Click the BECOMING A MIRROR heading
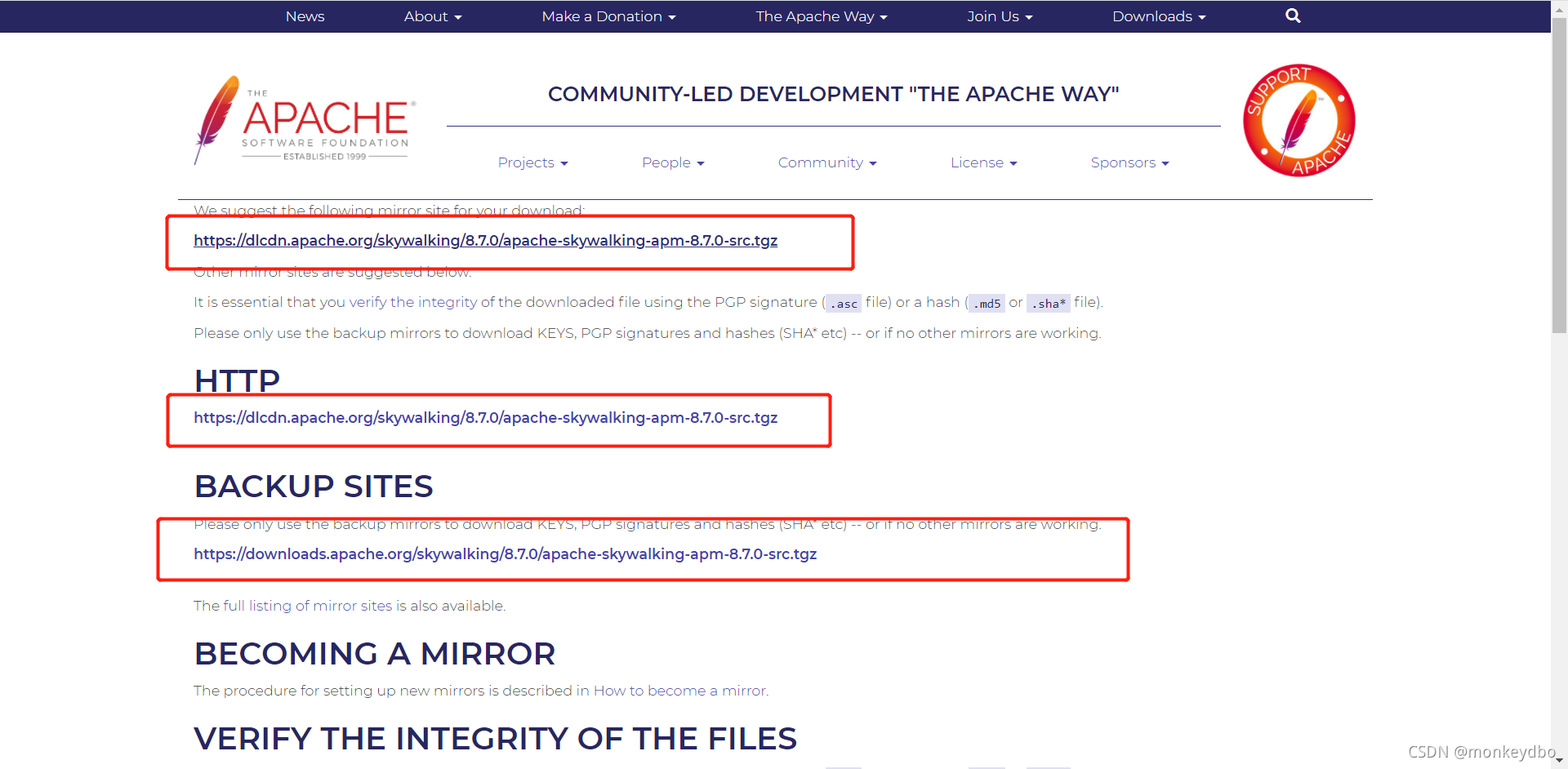Viewport: 1568px width, 769px height. 375,654
